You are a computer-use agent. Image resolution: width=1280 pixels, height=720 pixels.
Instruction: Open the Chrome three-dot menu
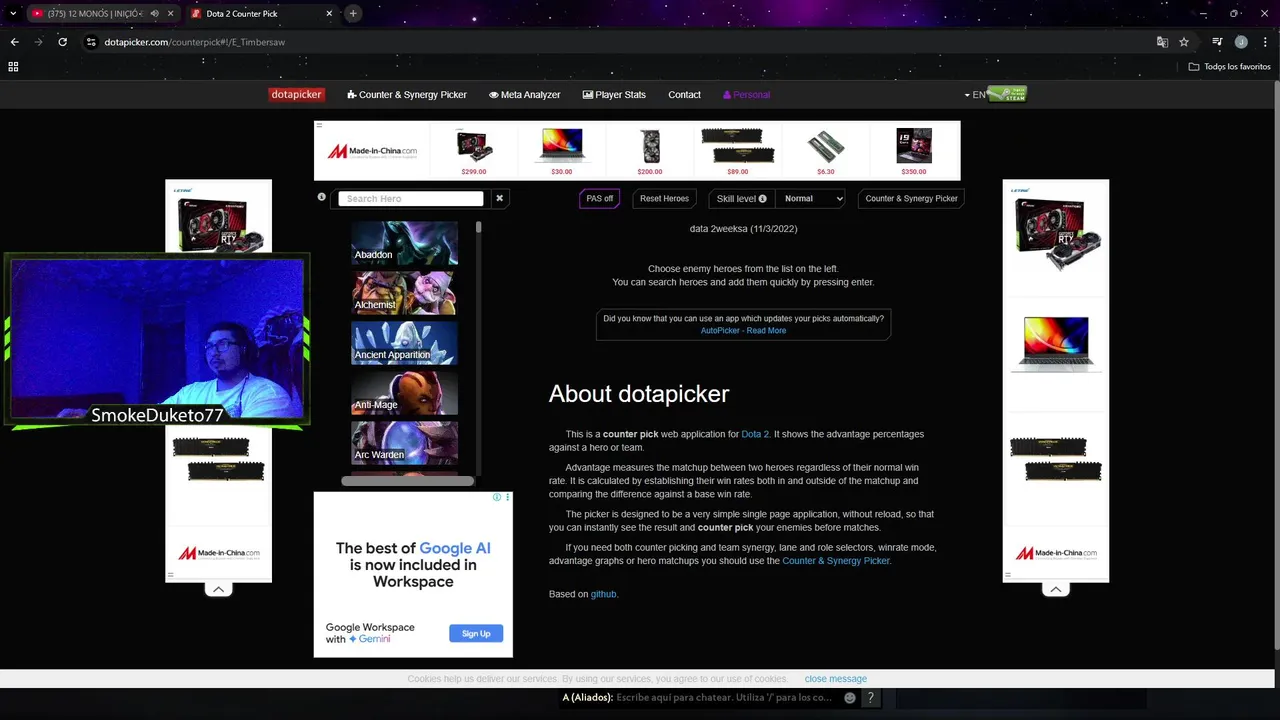pyautogui.click(x=1264, y=42)
